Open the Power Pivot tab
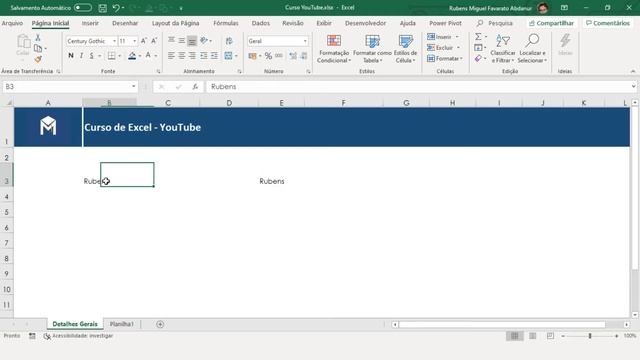This screenshot has width=640, height=360. pyautogui.click(x=445, y=23)
